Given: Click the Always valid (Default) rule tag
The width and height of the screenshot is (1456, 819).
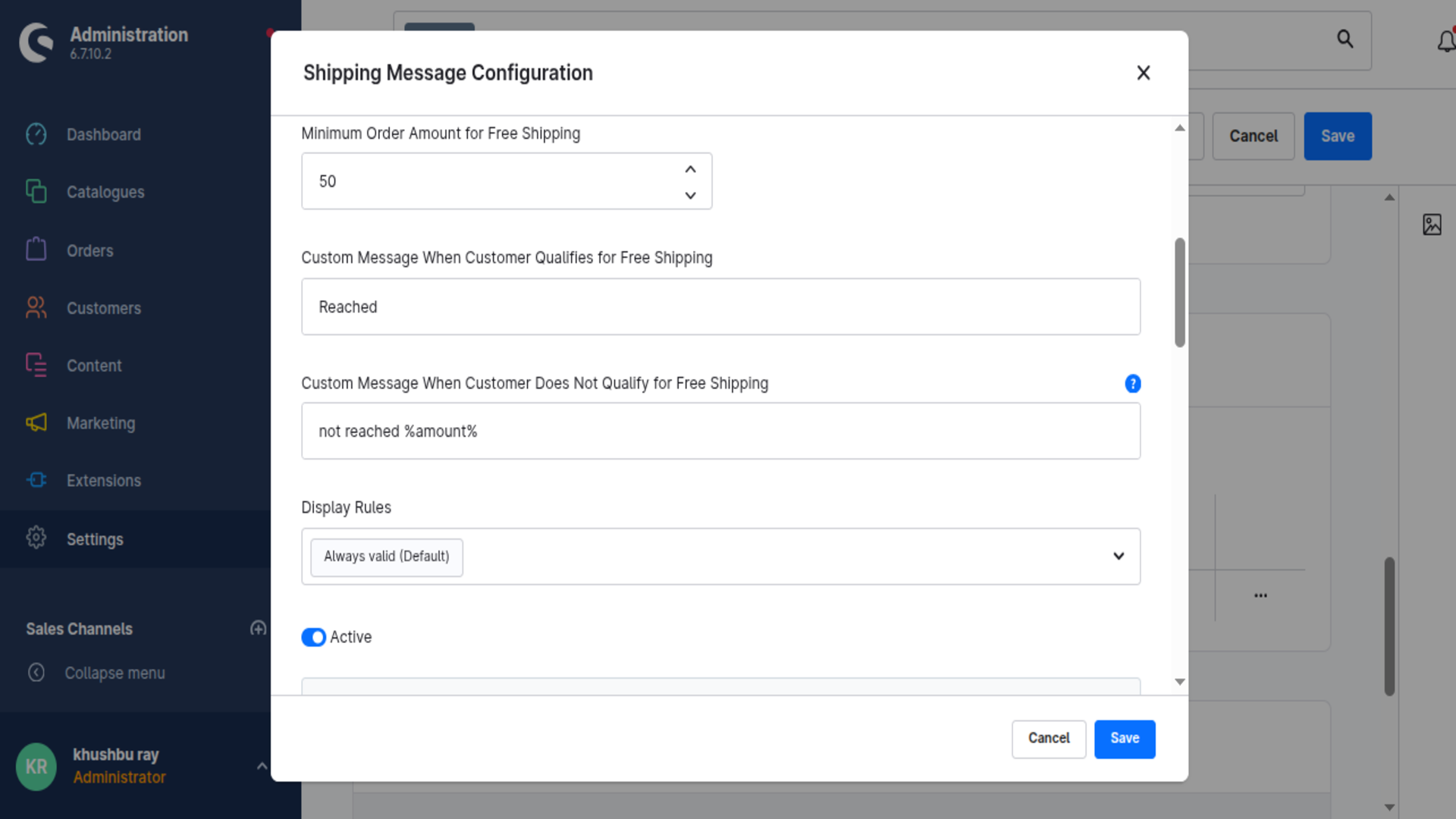Looking at the screenshot, I should click(x=387, y=557).
